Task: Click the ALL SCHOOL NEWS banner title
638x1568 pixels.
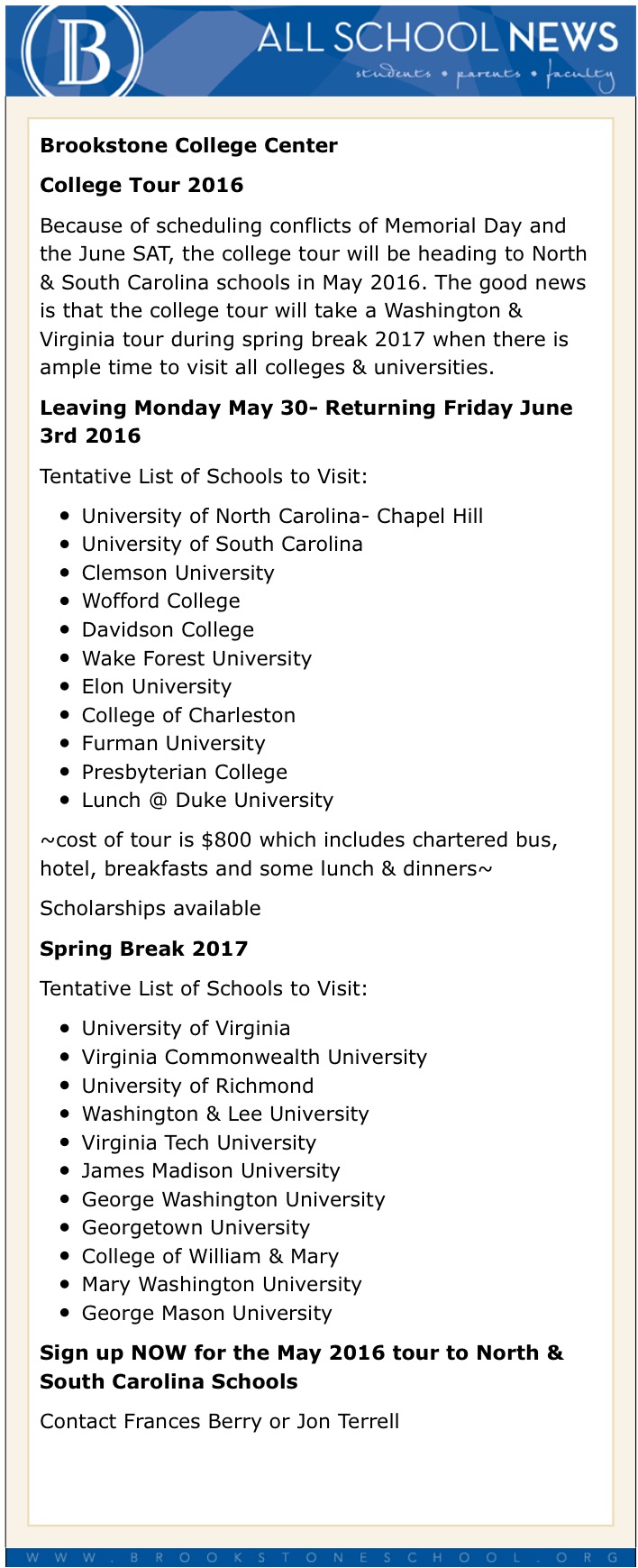Action: (437, 38)
